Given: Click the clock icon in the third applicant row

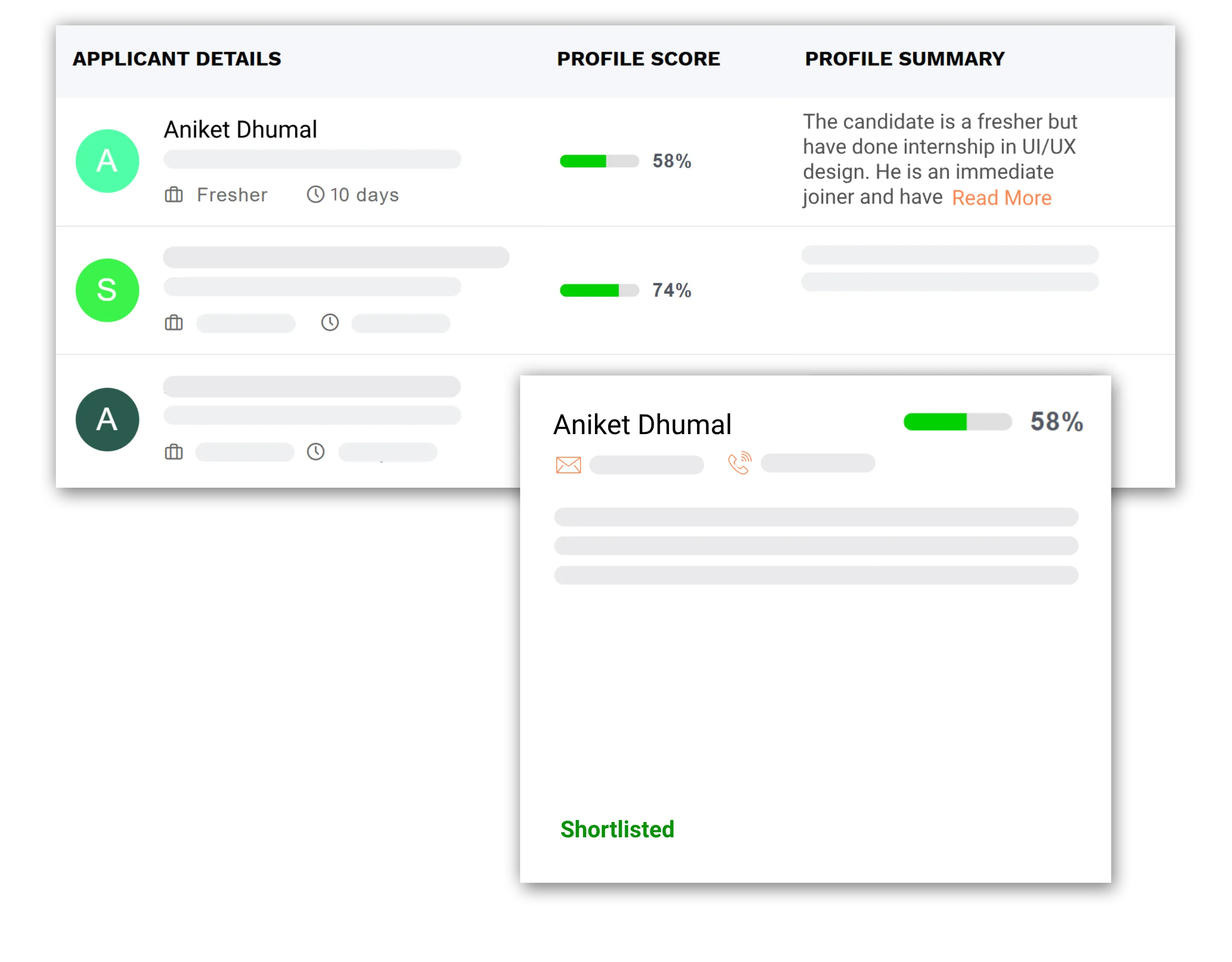Looking at the screenshot, I should point(316,452).
